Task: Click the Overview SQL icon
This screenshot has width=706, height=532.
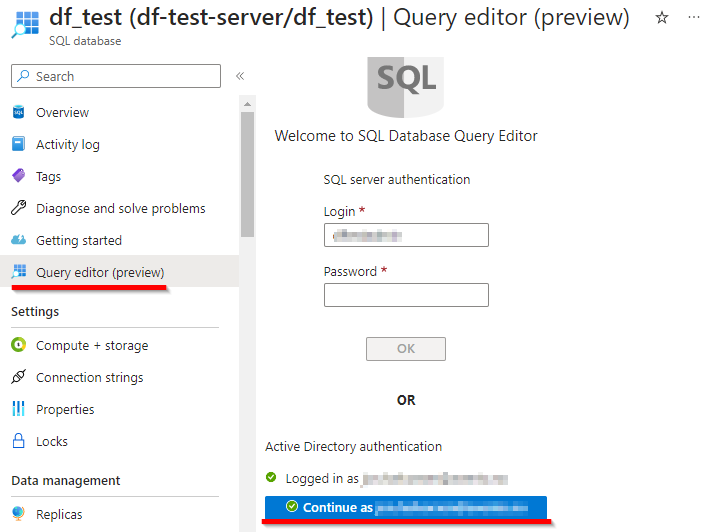Action: point(18,112)
